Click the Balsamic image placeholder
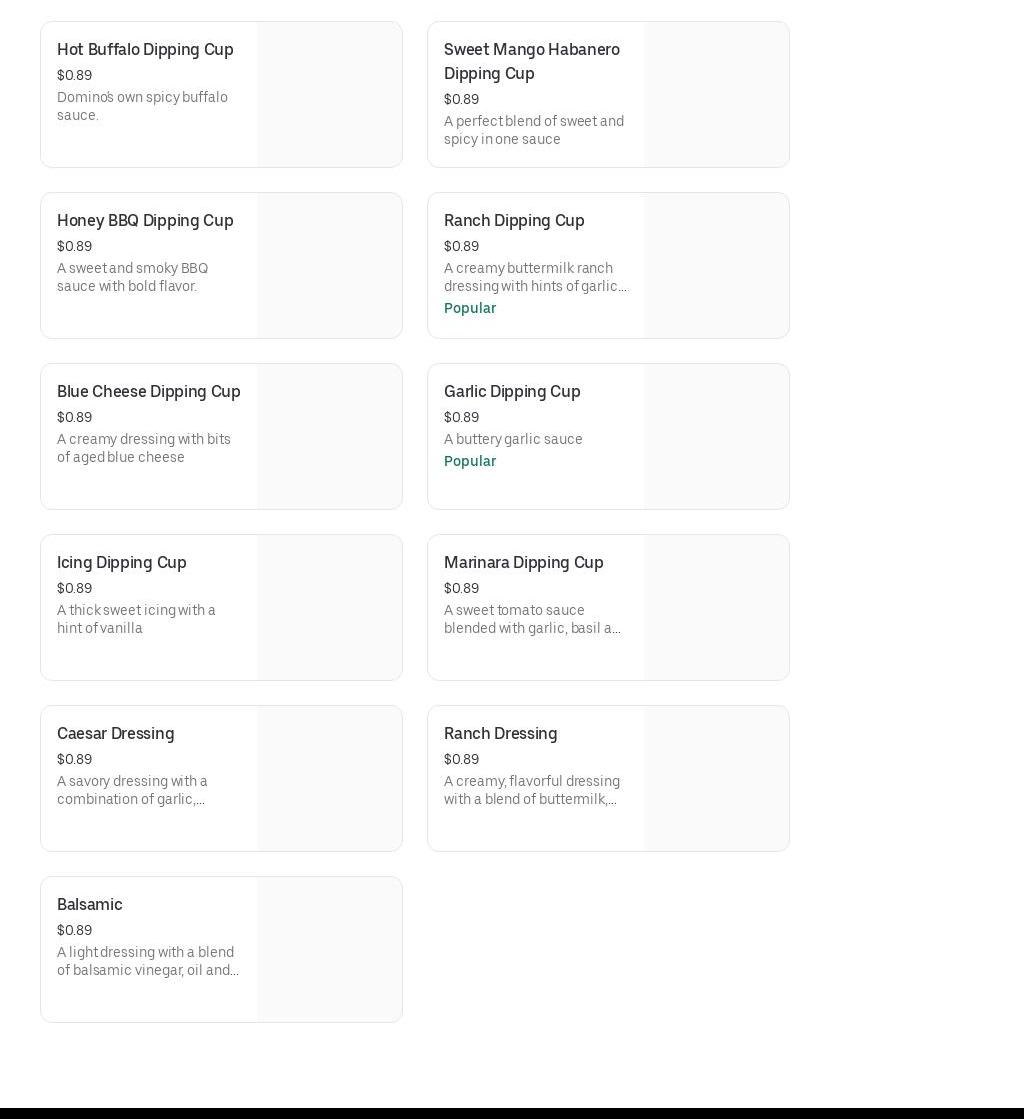This screenshot has width=1024, height=1119. coord(329,950)
